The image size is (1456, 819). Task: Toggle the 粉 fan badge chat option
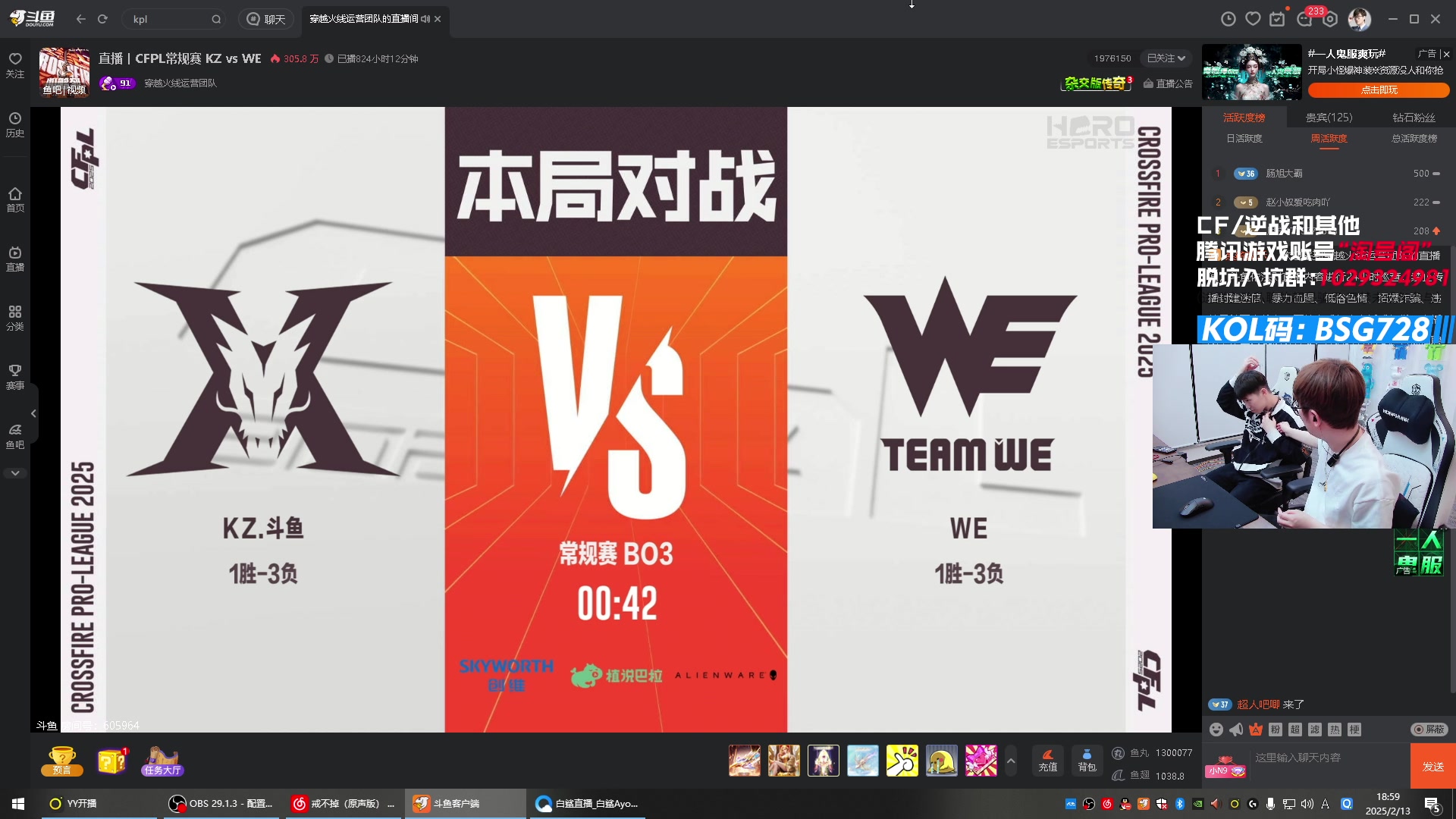click(1276, 730)
